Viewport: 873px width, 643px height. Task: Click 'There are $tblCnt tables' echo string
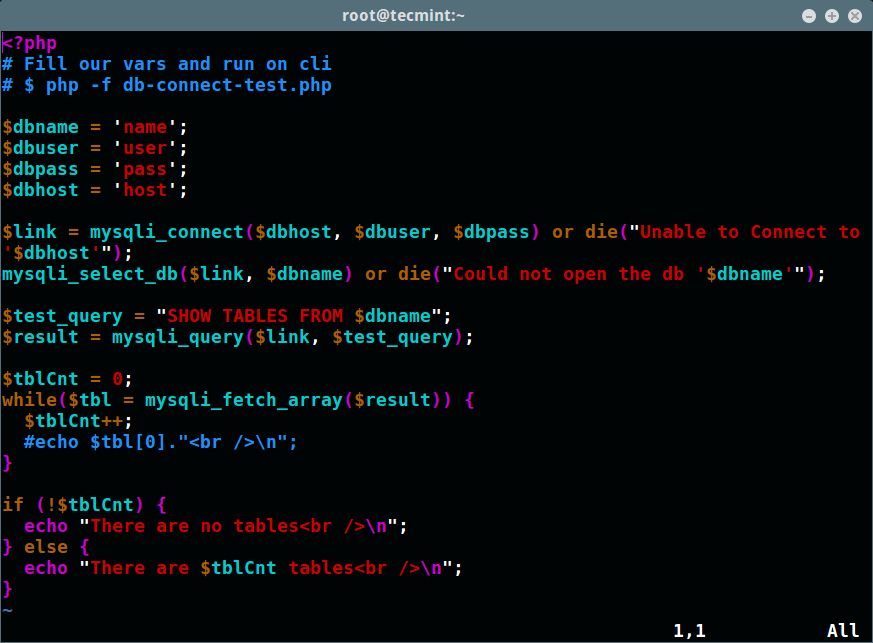[266, 568]
